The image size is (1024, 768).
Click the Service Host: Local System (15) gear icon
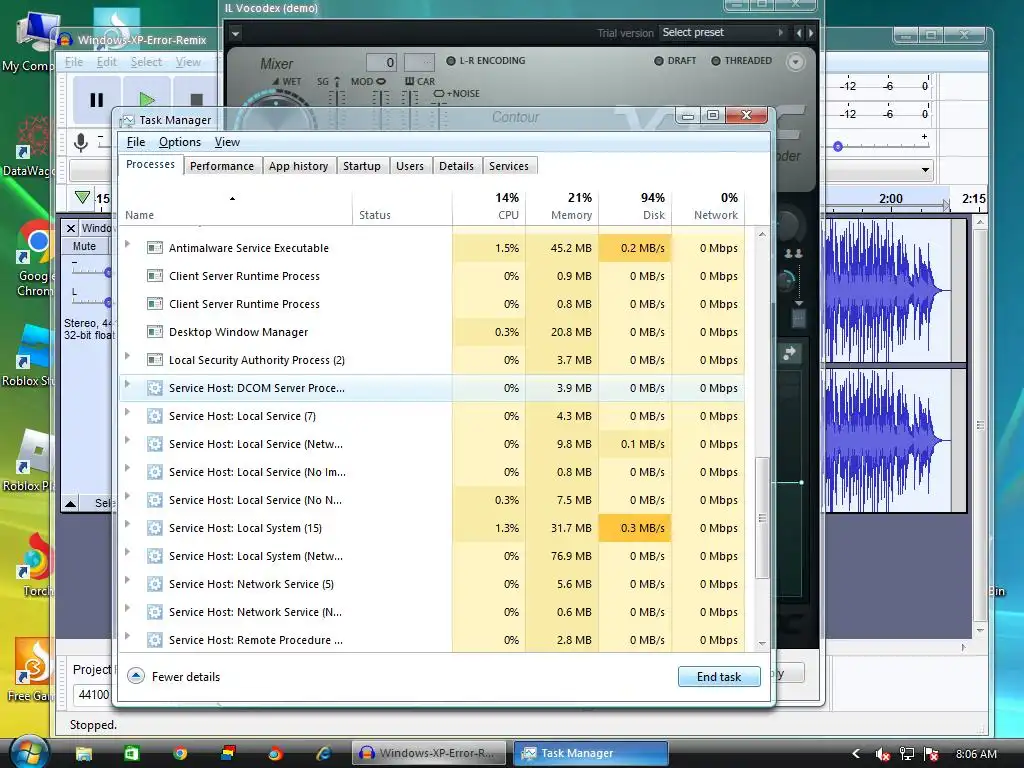point(155,528)
